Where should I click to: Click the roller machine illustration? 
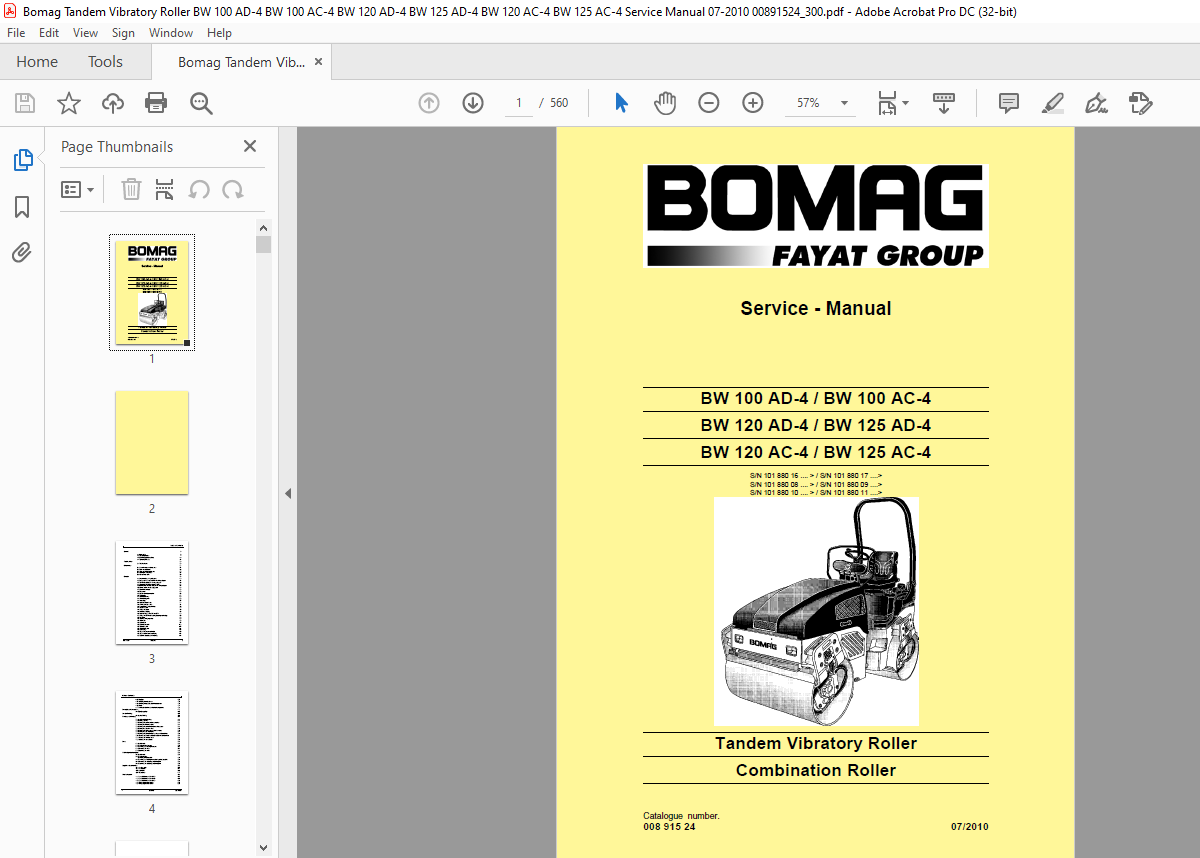coord(816,612)
